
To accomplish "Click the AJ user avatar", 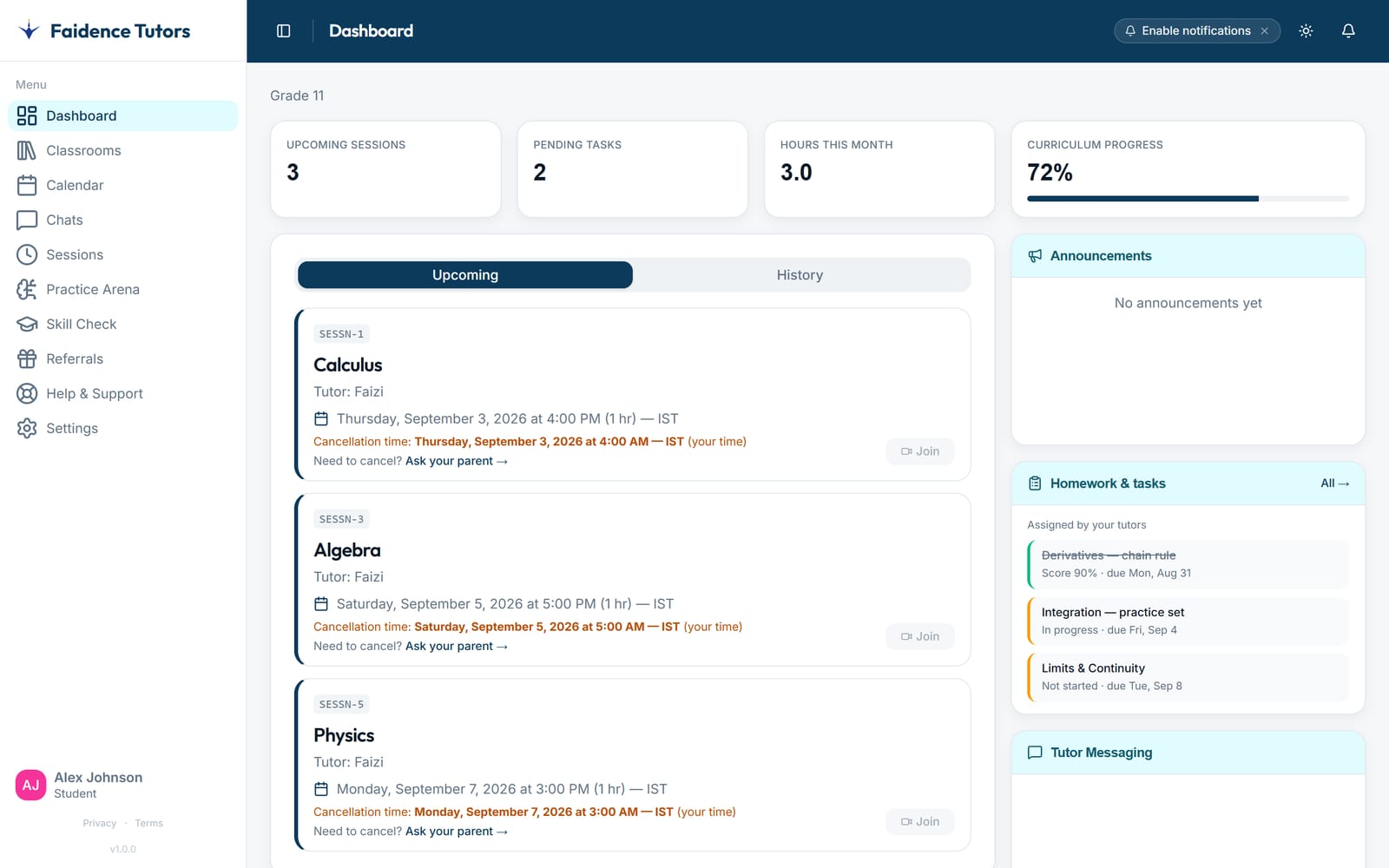I will pos(30,785).
